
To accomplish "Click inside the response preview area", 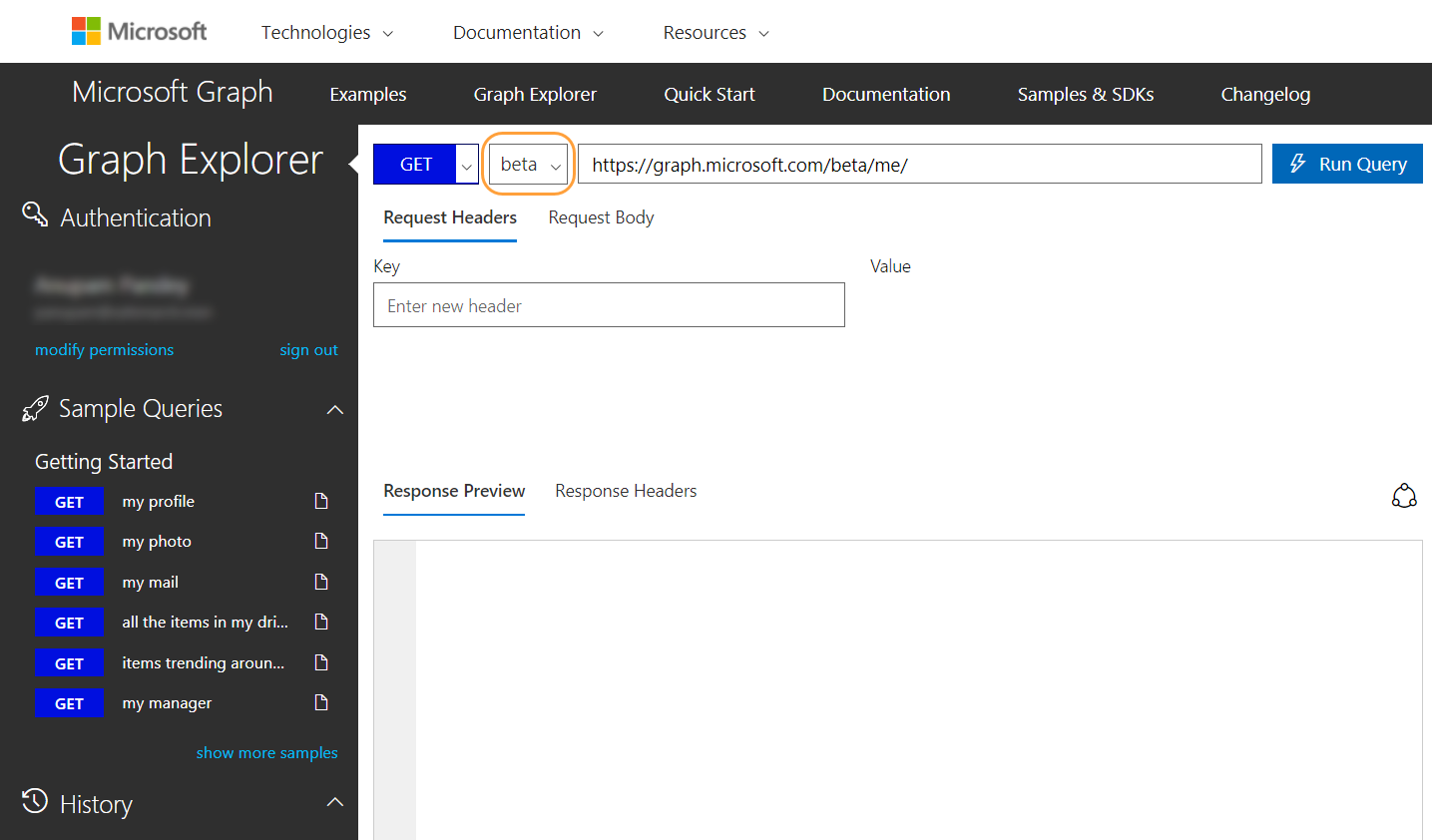I will pyautogui.click(x=898, y=690).
